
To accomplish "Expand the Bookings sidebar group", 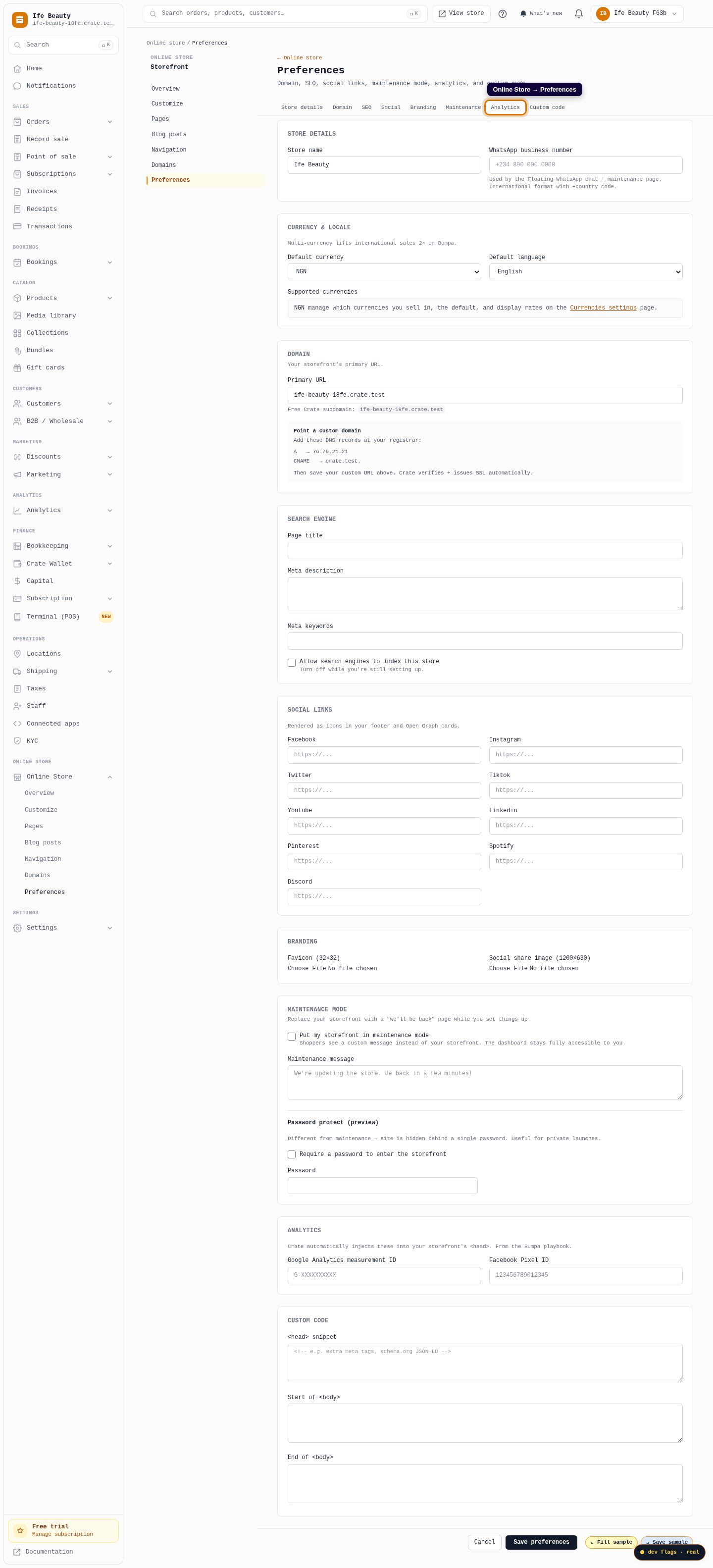I will [110, 262].
